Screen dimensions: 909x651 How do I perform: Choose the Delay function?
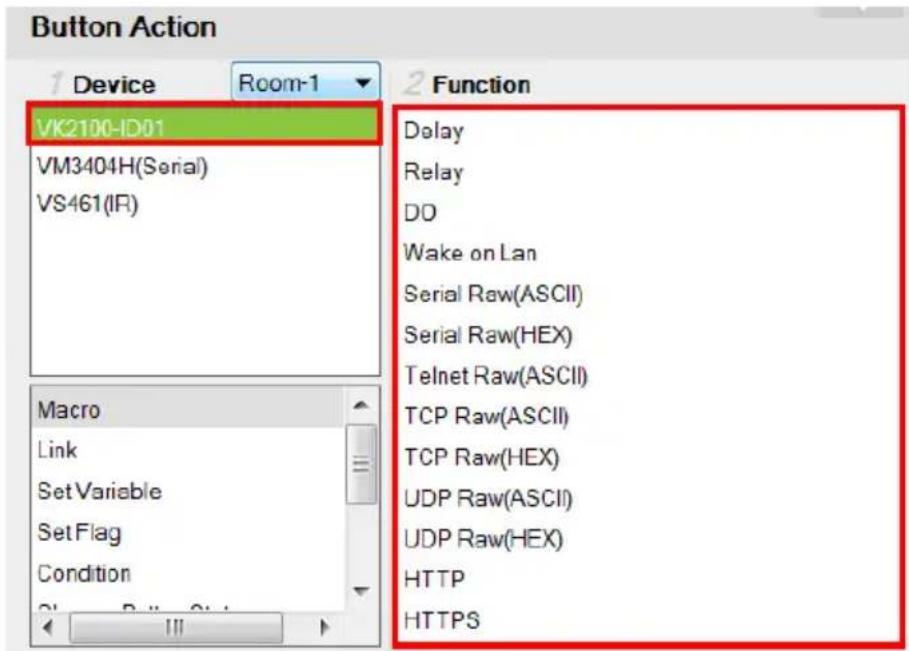click(434, 131)
